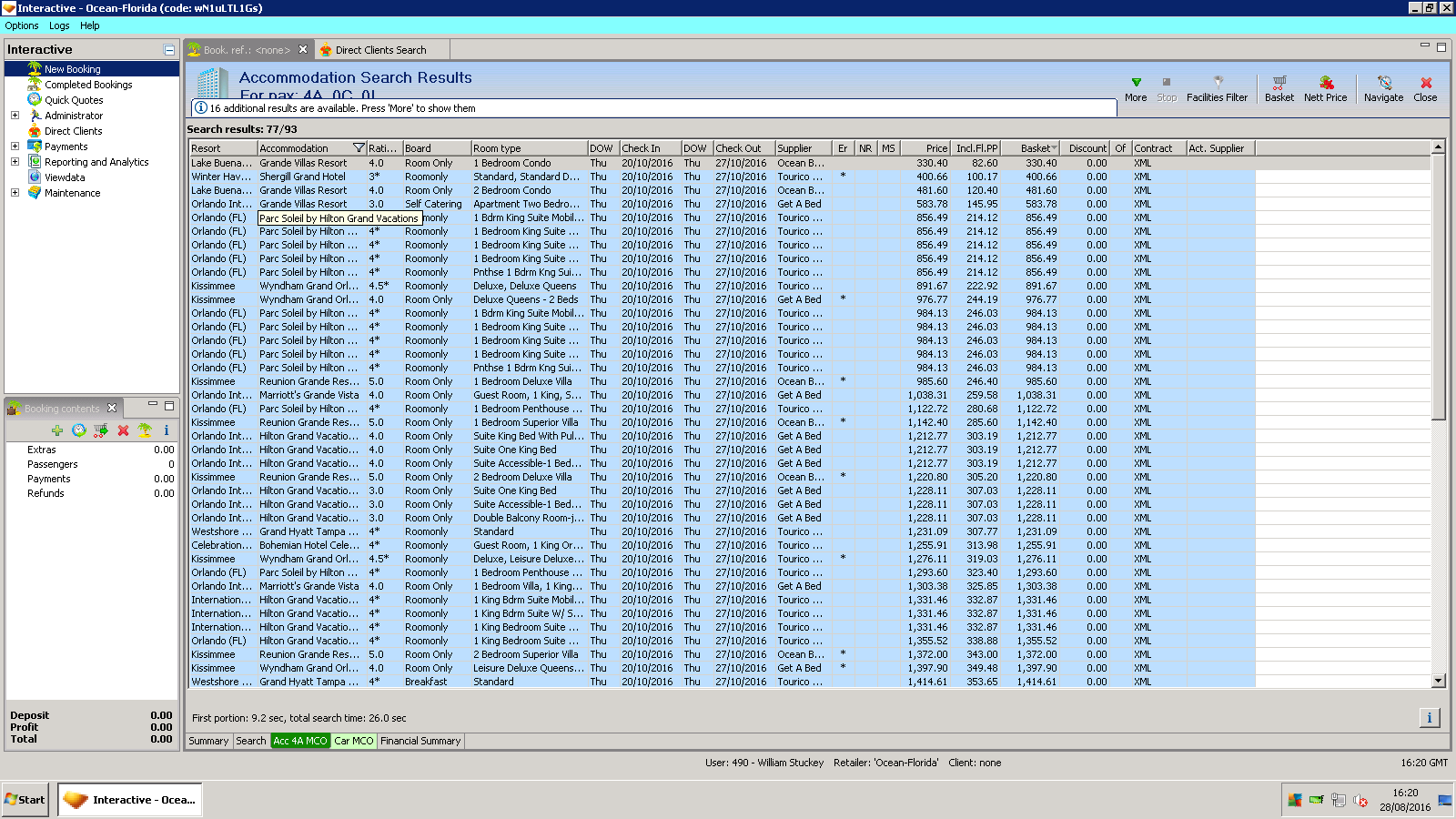The width and height of the screenshot is (1456, 819).
Task: Click the vertical scrollbar thumb in results
Action: click(x=1439, y=287)
